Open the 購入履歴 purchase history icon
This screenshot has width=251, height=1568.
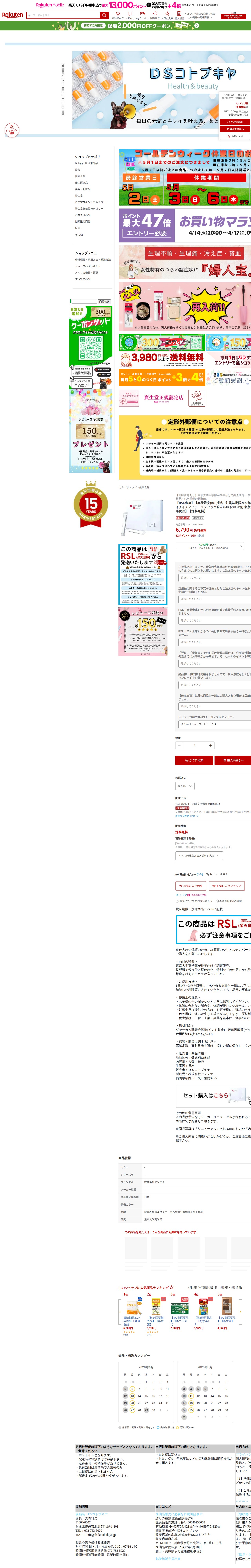point(179,15)
